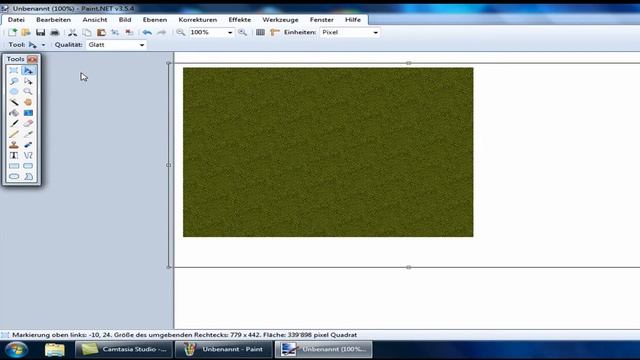Image resolution: width=640 pixels, height=360 pixels.
Task: Pick the Paint Bucket tool
Action: pyautogui.click(x=14, y=113)
